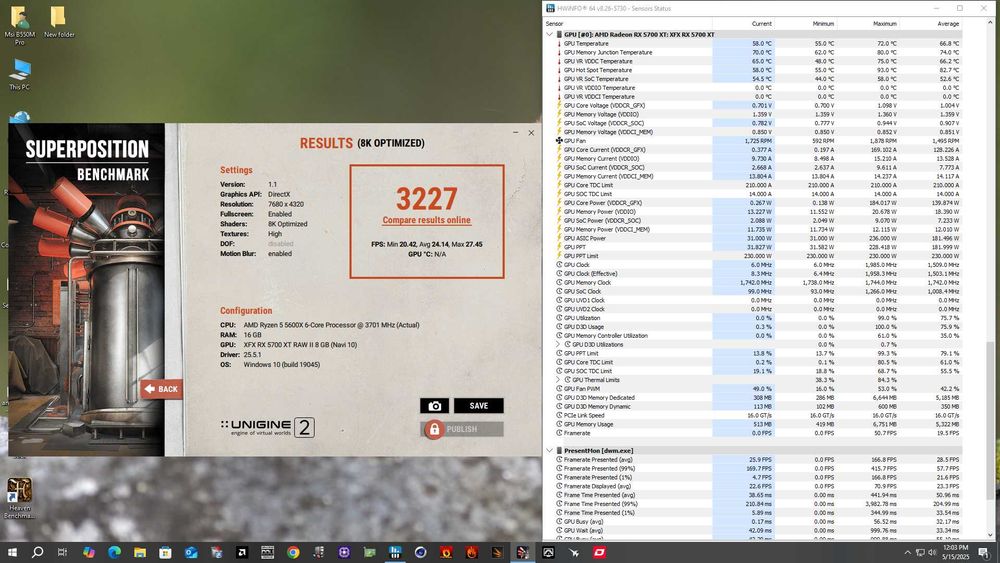Open the This PC desktop icon
Viewport: 1000px width, 563px height.
pyautogui.click(x=19, y=75)
